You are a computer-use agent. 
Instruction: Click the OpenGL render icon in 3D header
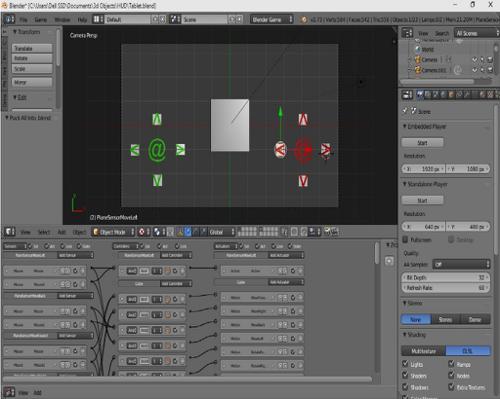coord(328,232)
